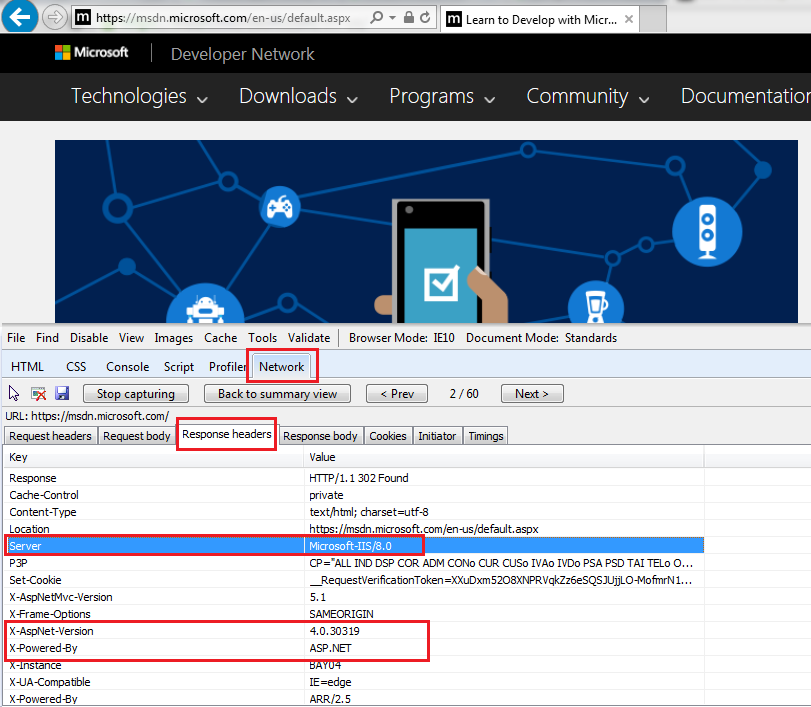Screen dimensions: 811x707
Task: Click the Microsoft logo
Action: tap(92, 53)
